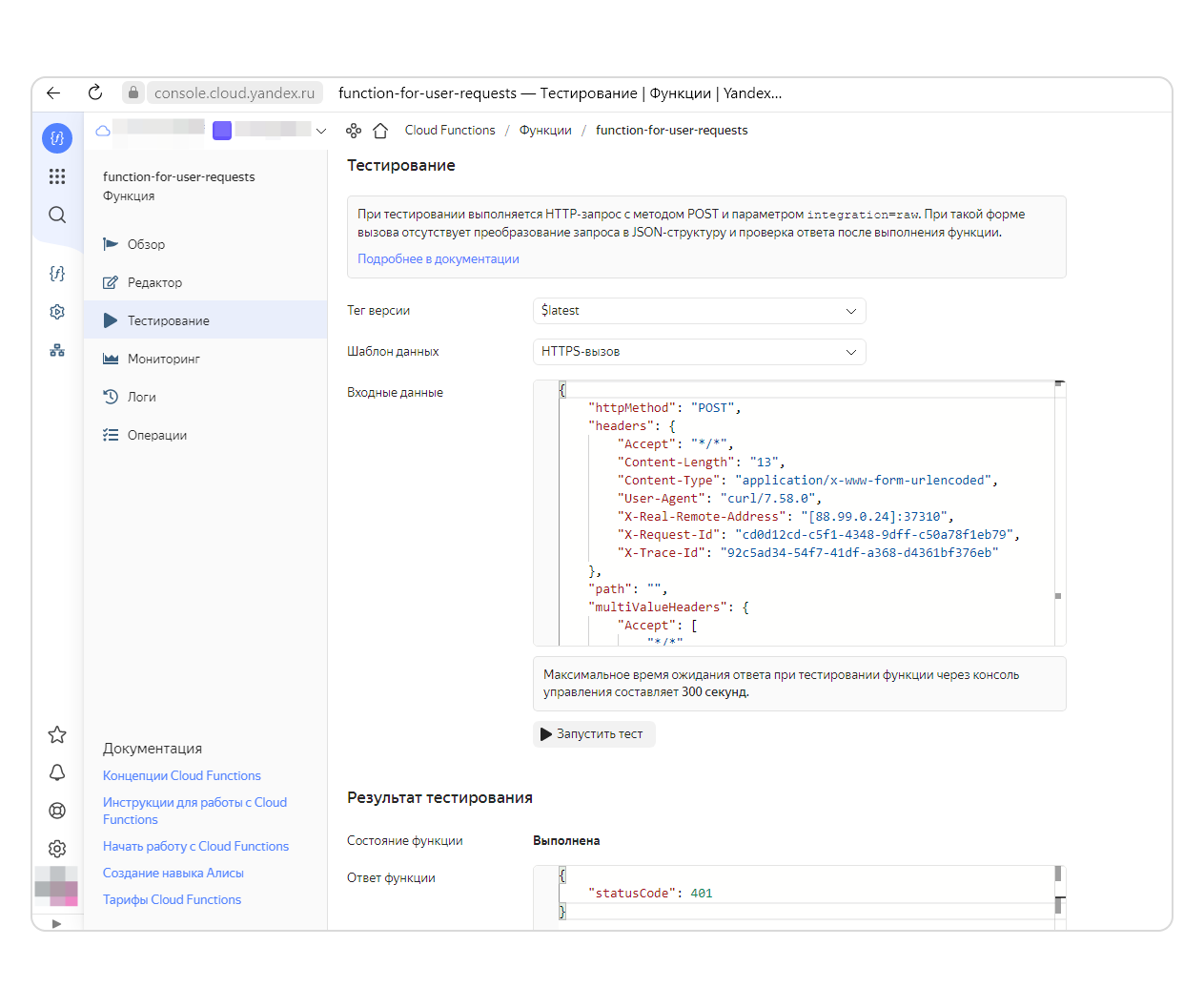Screen dimensions: 1204x1008
Task: Open the hexagon gear sidebar icon
Action: tap(57, 312)
